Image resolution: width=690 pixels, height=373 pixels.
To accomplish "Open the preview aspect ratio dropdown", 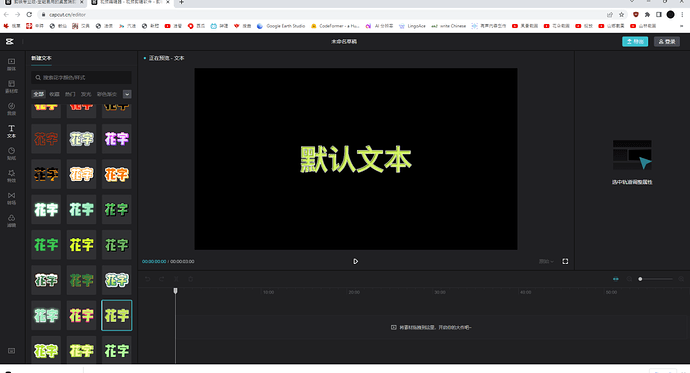I will pyautogui.click(x=546, y=261).
